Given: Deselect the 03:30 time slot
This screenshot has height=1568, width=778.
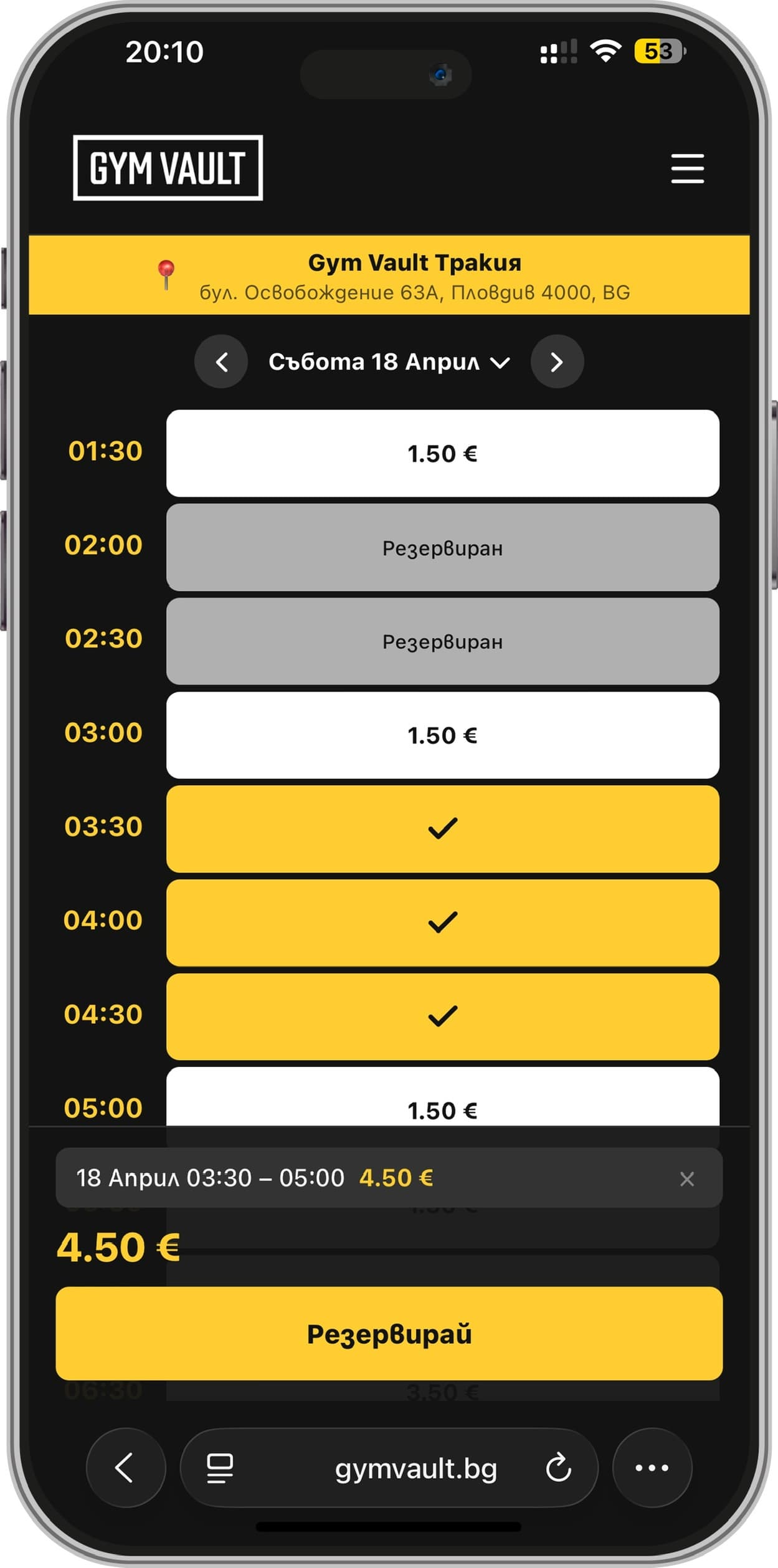Looking at the screenshot, I should click(x=442, y=828).
